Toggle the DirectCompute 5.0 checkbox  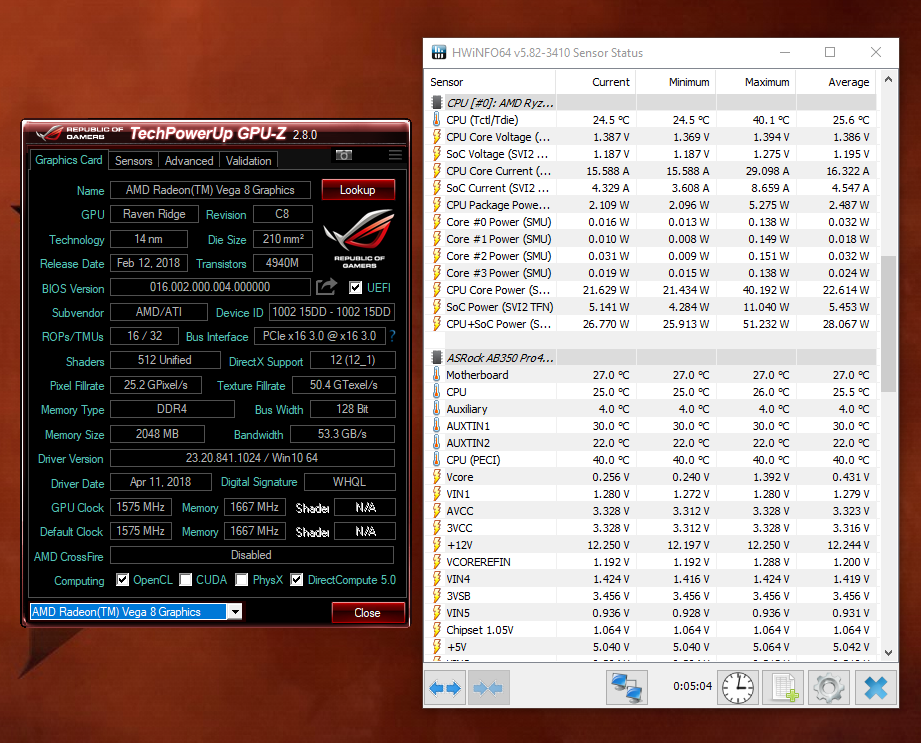tap(297, 580)
